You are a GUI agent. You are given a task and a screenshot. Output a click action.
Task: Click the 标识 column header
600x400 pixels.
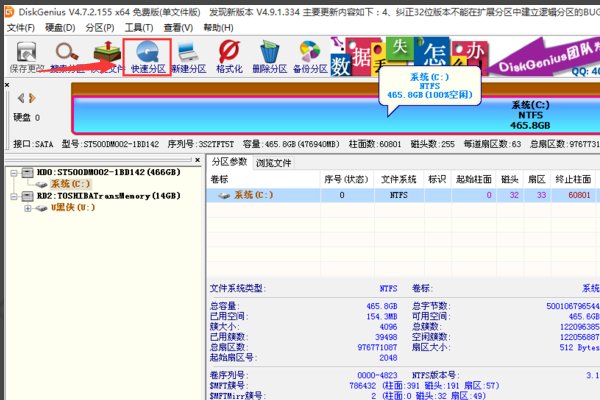click(x=437, y=179)
